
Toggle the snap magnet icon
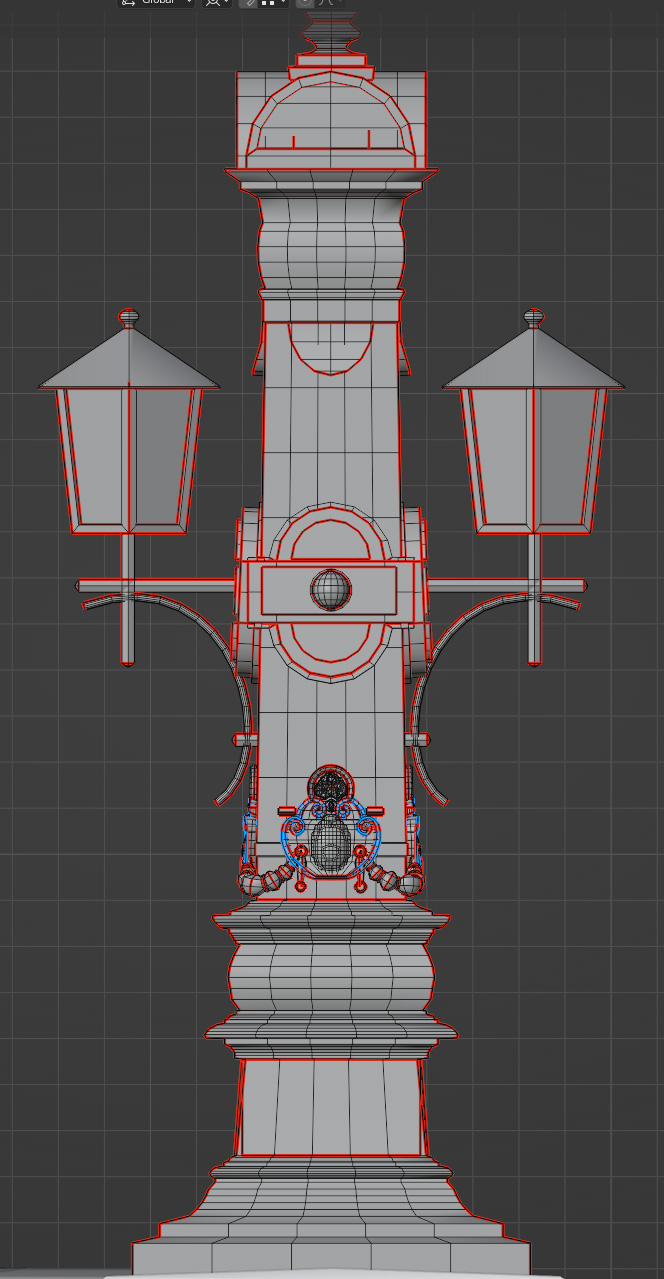tap(249, 3)
